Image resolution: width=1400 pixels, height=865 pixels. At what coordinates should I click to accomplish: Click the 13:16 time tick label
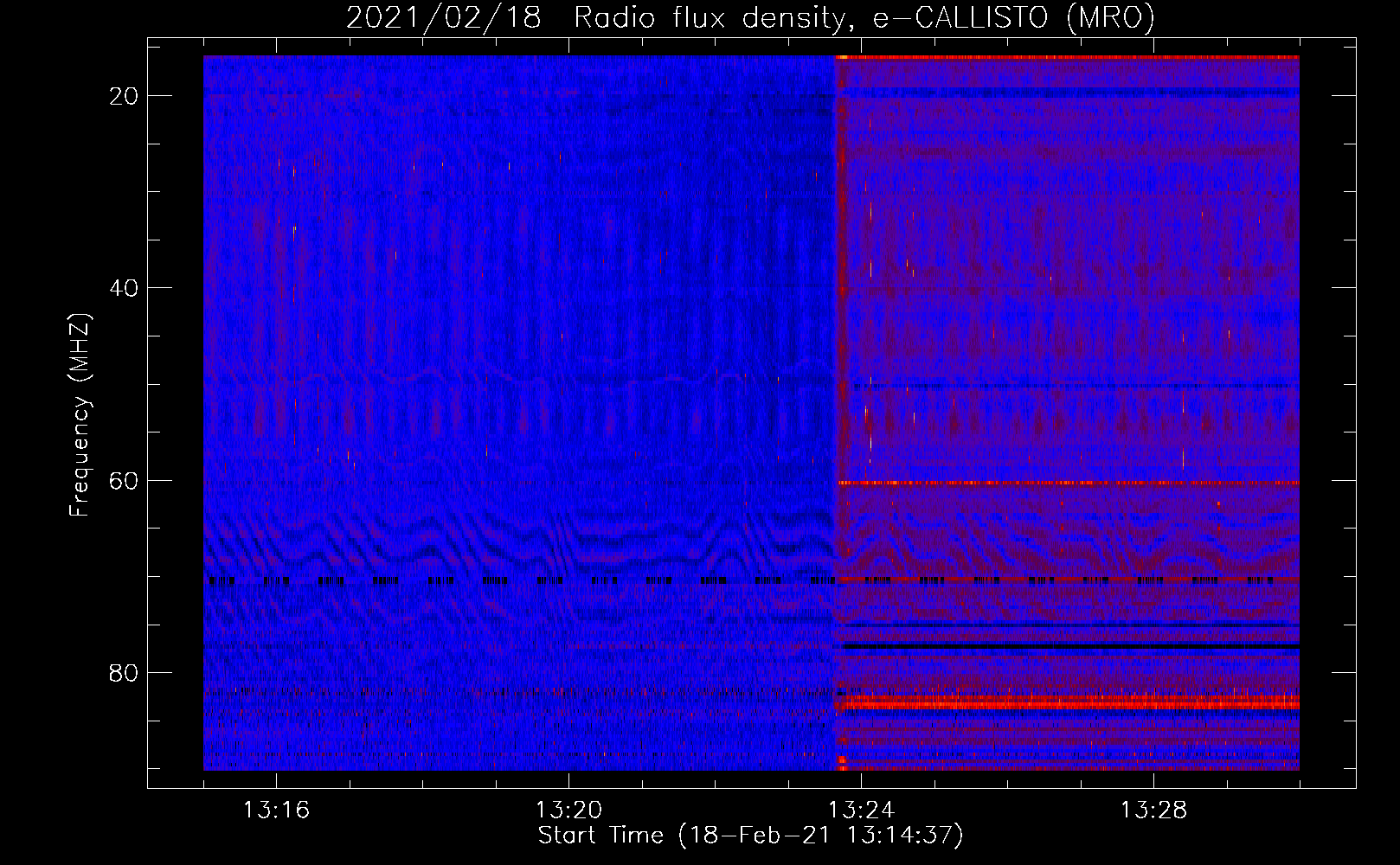tap(276, 811)
